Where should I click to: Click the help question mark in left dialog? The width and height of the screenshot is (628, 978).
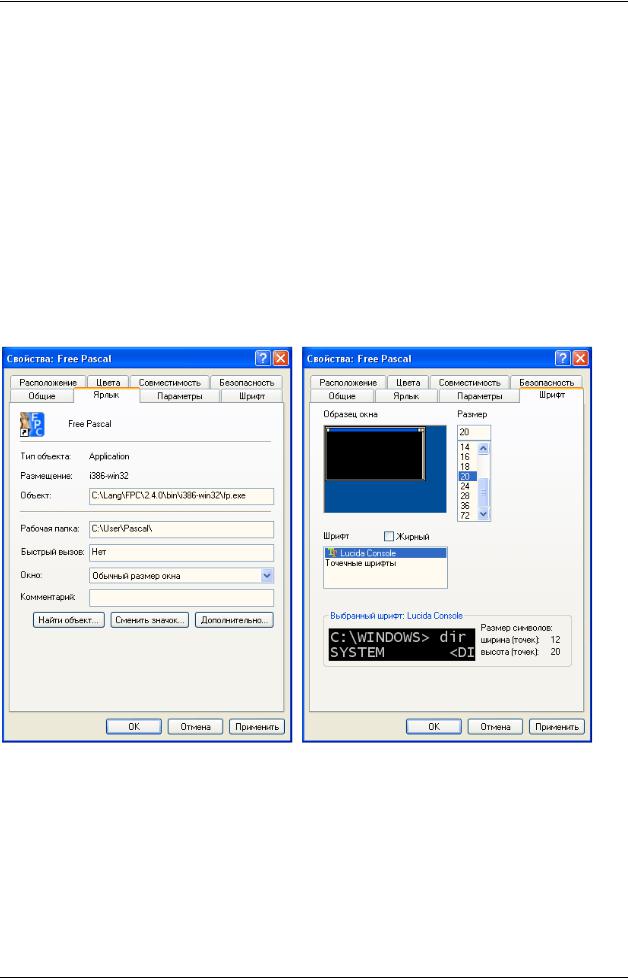point(263,358)
